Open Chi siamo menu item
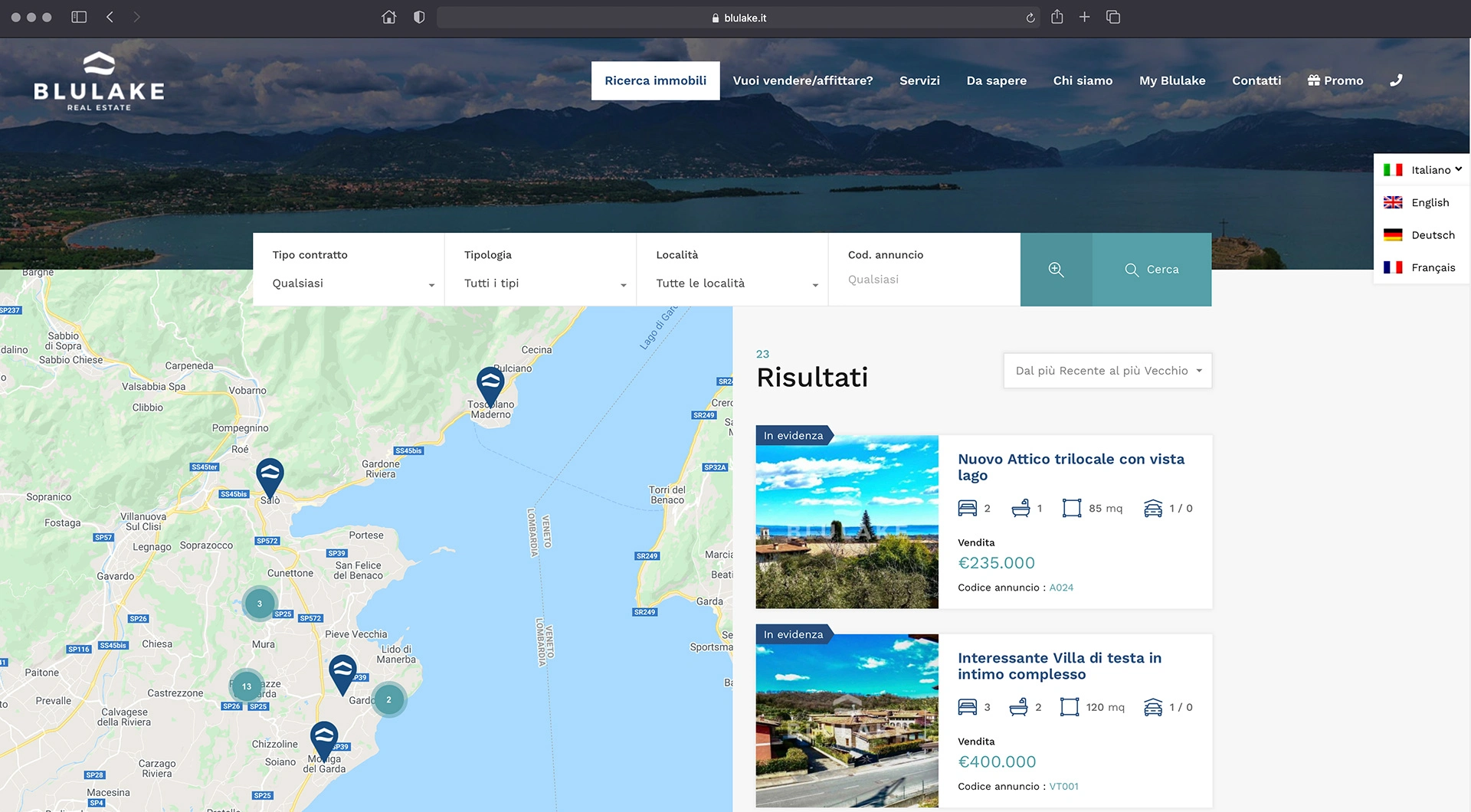Viewport: 1471px width, 812px height. pos(1083,80)
